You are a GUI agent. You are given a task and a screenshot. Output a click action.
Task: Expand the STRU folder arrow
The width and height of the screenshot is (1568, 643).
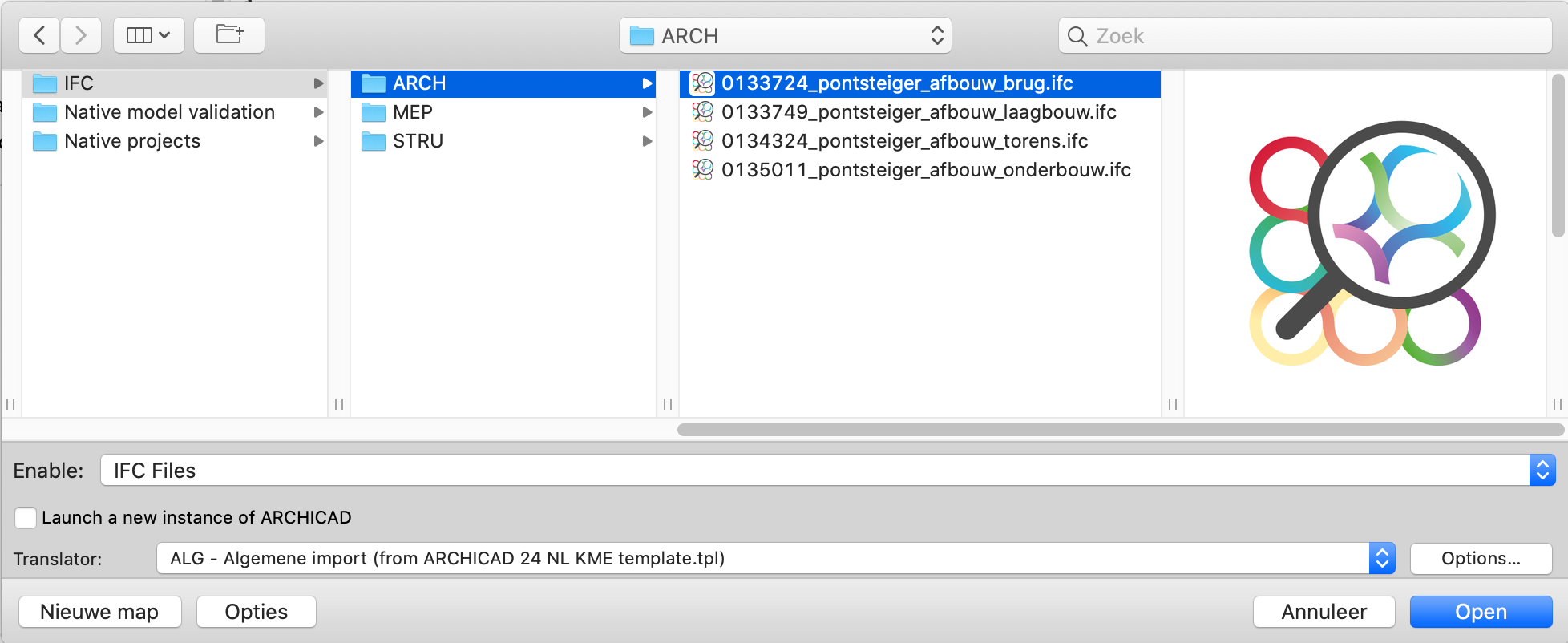pos(647,141)
